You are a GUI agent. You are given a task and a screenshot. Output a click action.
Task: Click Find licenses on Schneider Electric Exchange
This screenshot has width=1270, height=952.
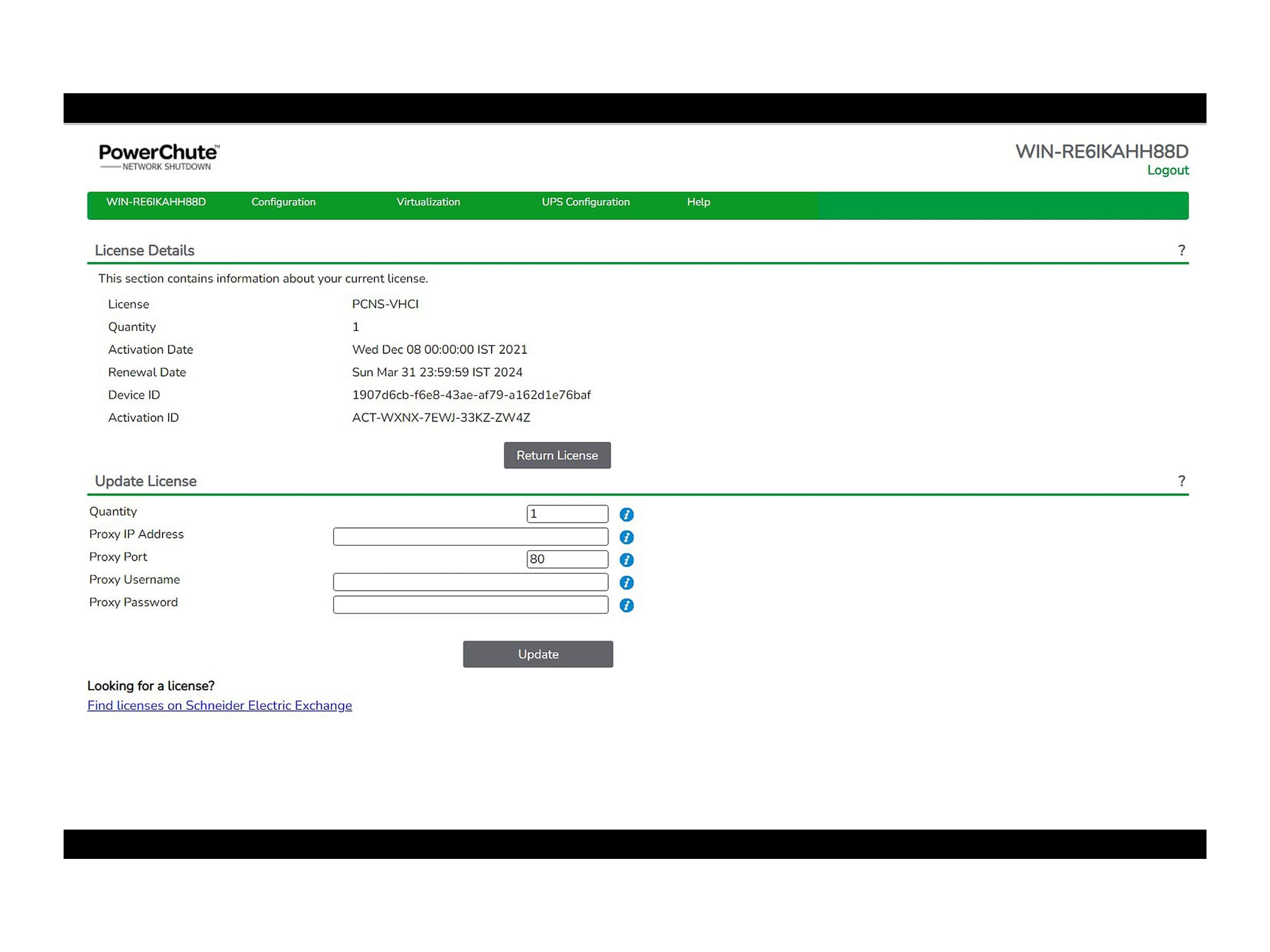coord(219,705)
